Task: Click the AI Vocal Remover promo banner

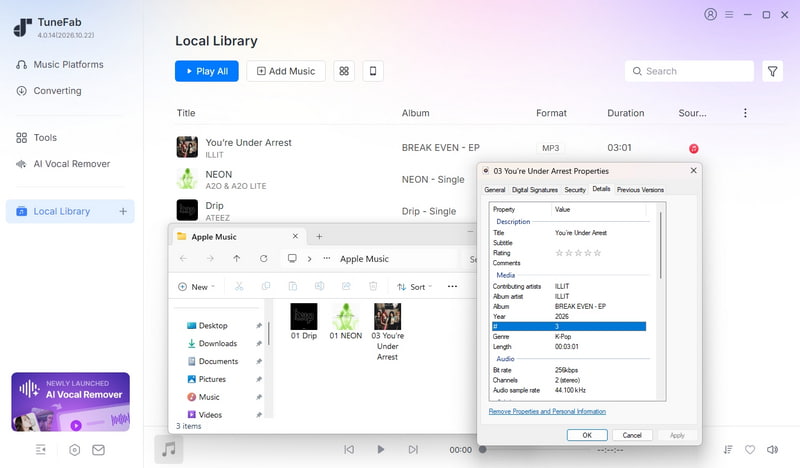Action: tap(70, 402)
